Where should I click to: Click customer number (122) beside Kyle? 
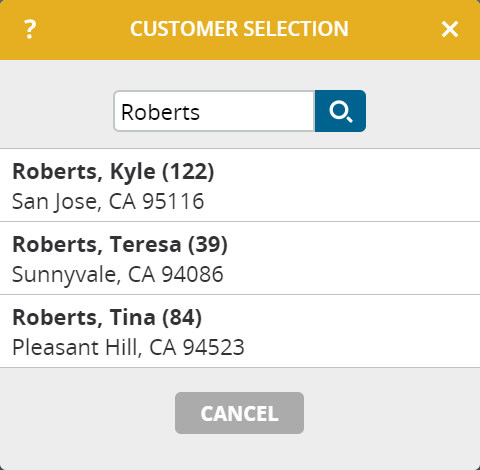click(188, 172)
